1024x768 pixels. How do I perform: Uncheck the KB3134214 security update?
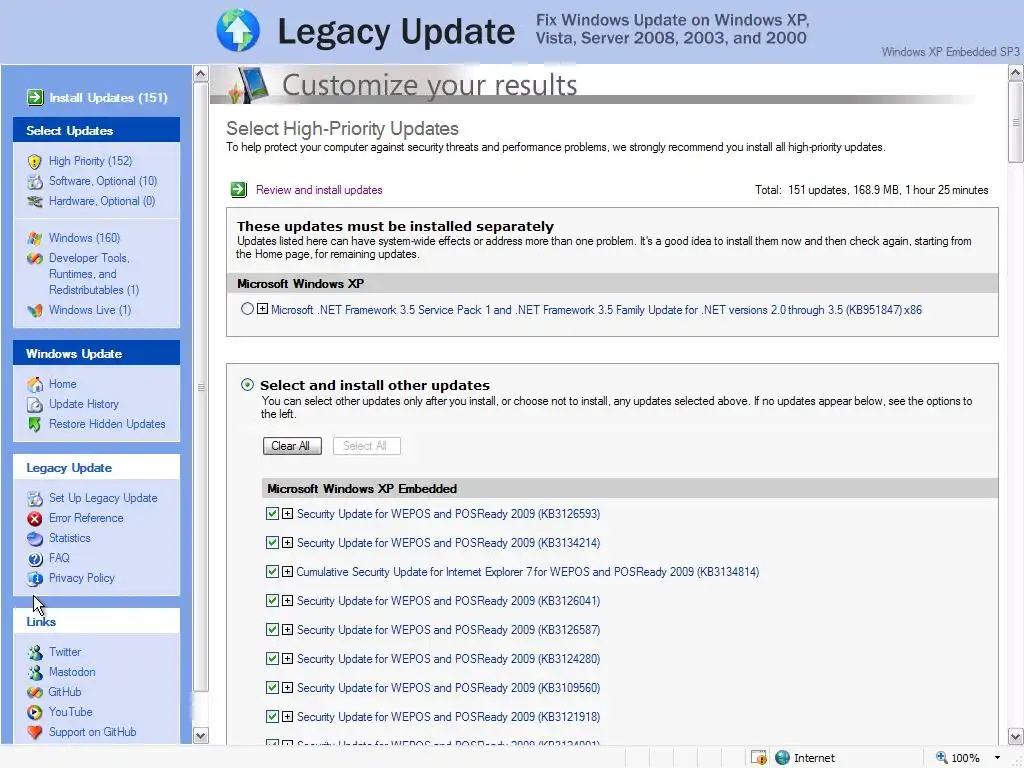(x=272, y=543)
